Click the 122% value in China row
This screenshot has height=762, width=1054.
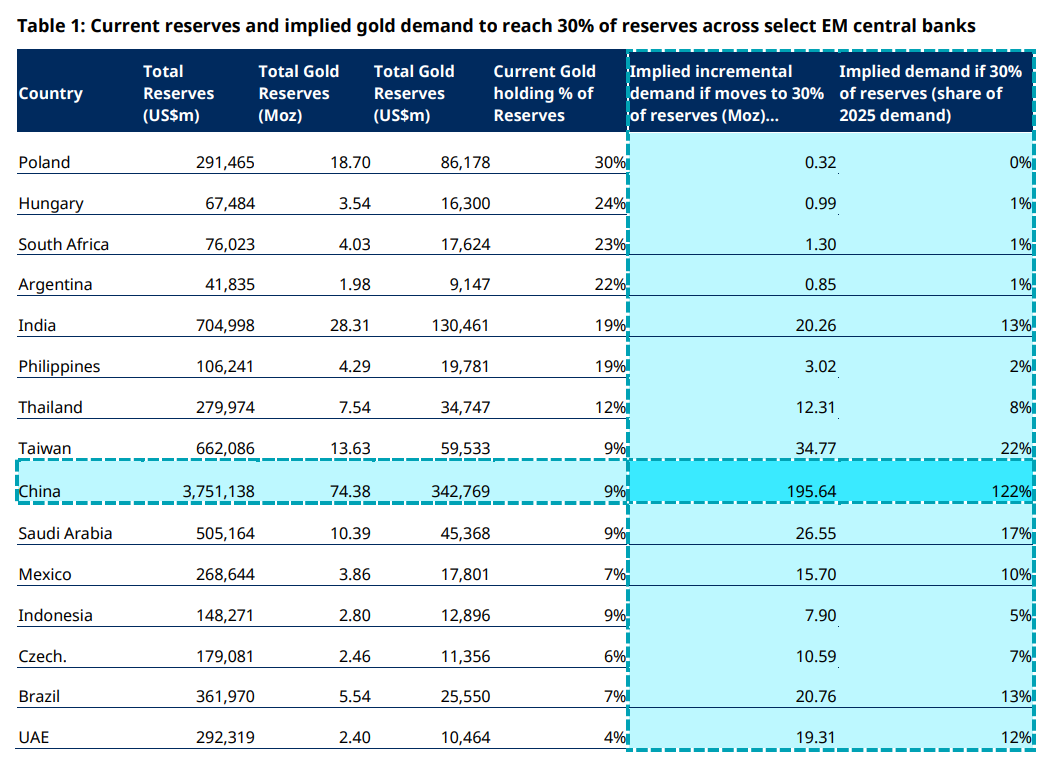click(1012, 491)
